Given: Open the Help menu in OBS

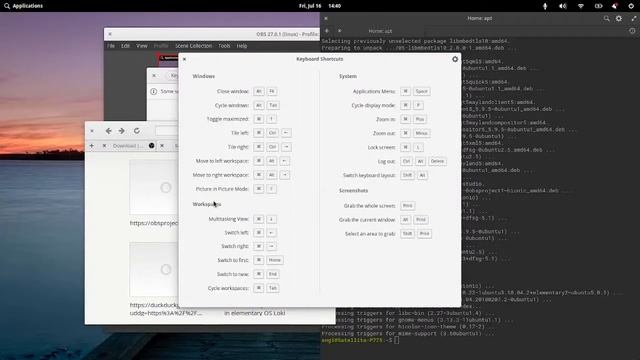Looking at the screenshot, I should click(x=242, y=46).
